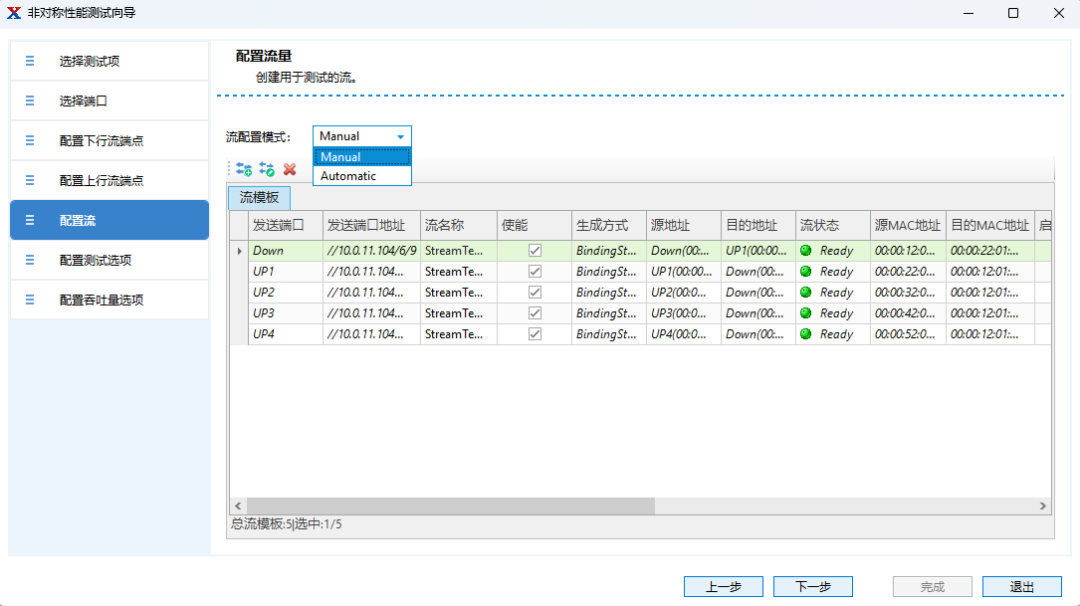Click the 上一步 button
Image resolution: width=1080 pixels, height=606 pixels.
[723, 587]
